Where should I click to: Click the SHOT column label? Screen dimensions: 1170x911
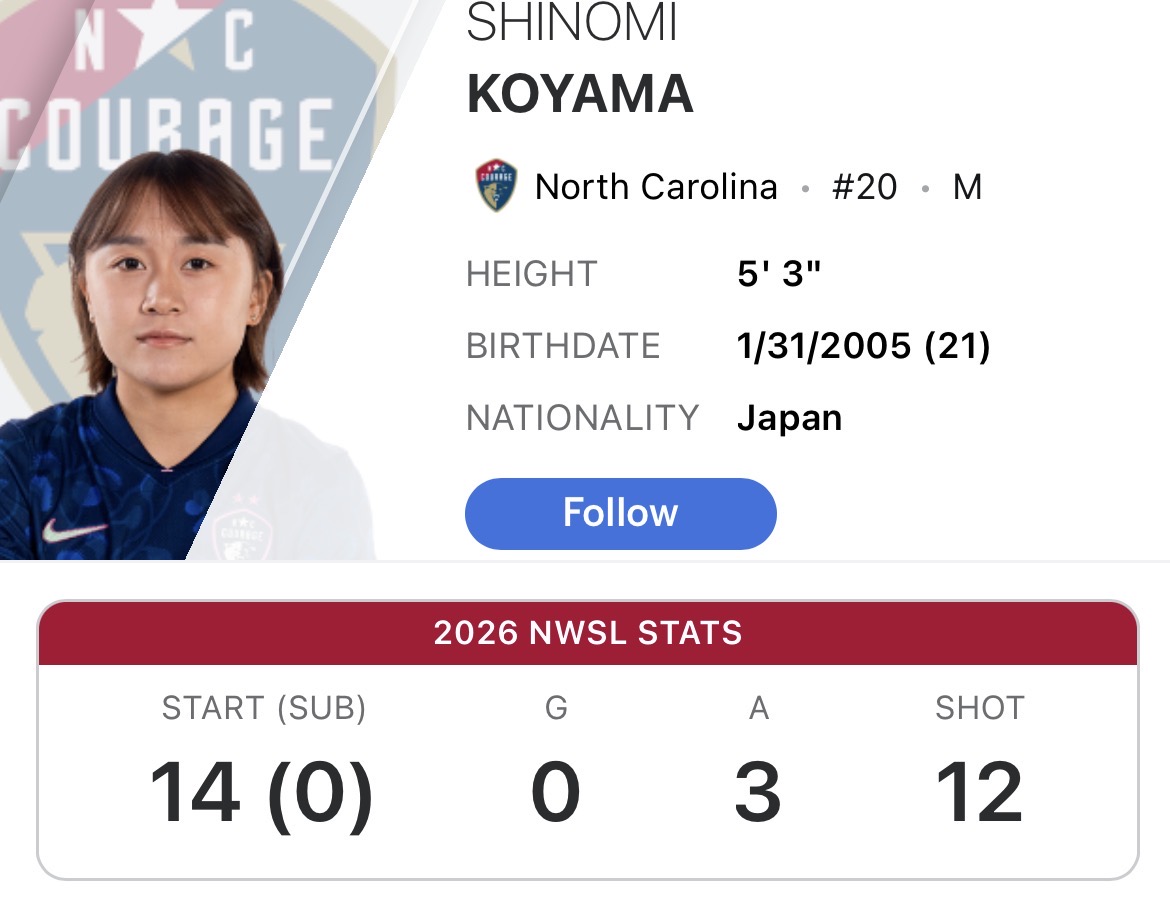[980, 707]
